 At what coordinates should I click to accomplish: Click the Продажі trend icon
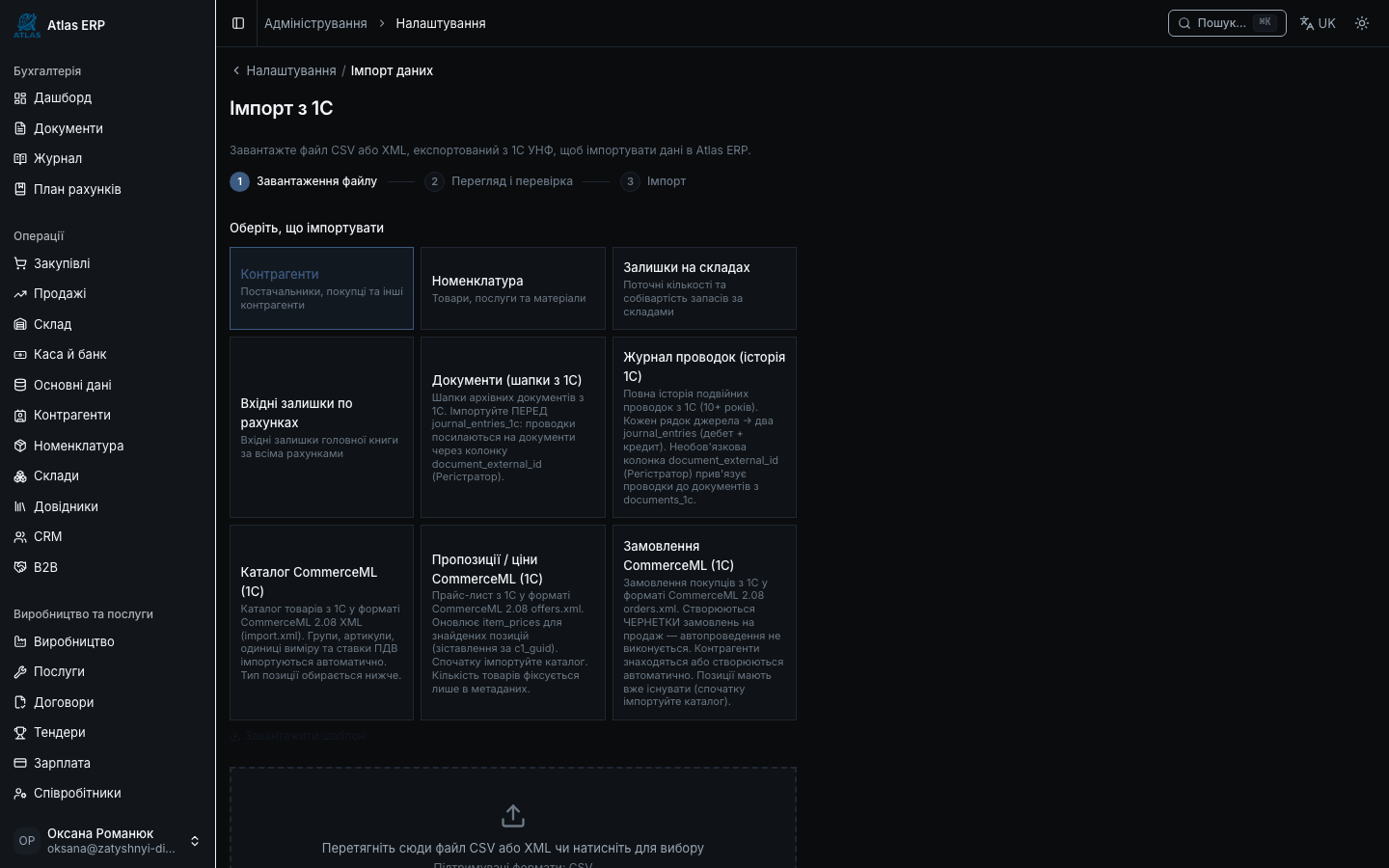click(20, 293)
